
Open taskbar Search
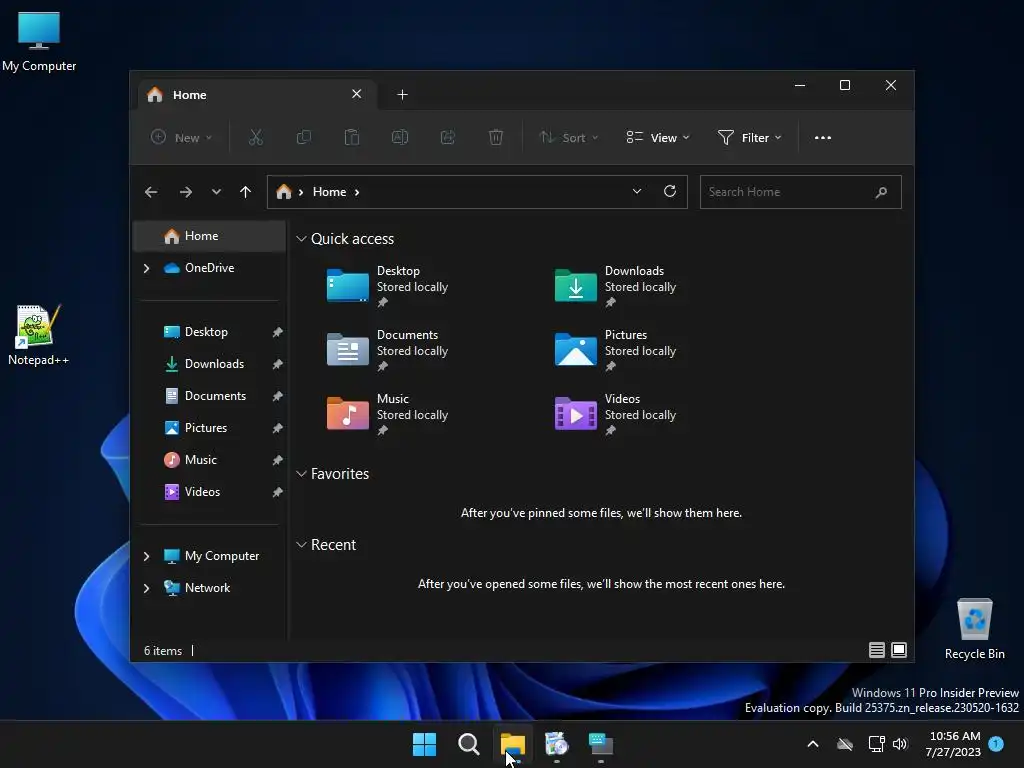468,744
